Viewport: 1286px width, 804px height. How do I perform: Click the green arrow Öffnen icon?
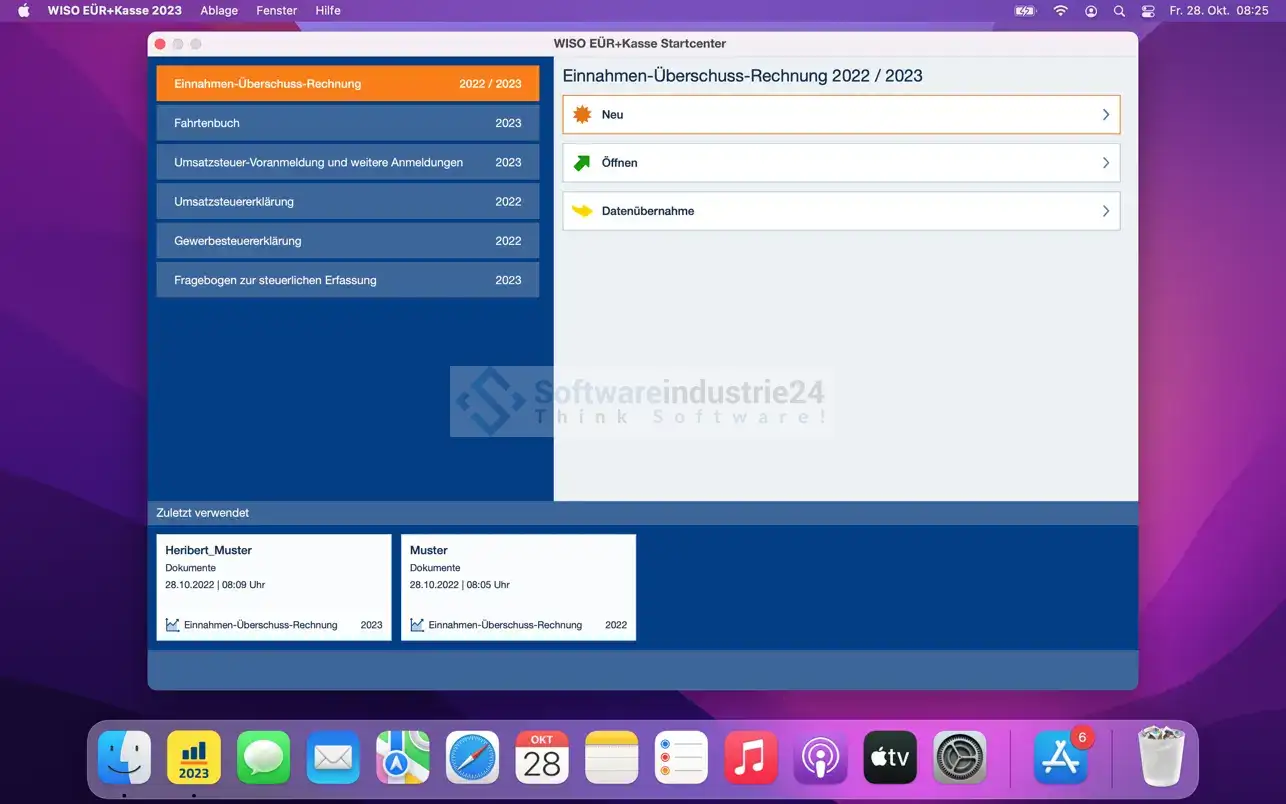(582, 163)
